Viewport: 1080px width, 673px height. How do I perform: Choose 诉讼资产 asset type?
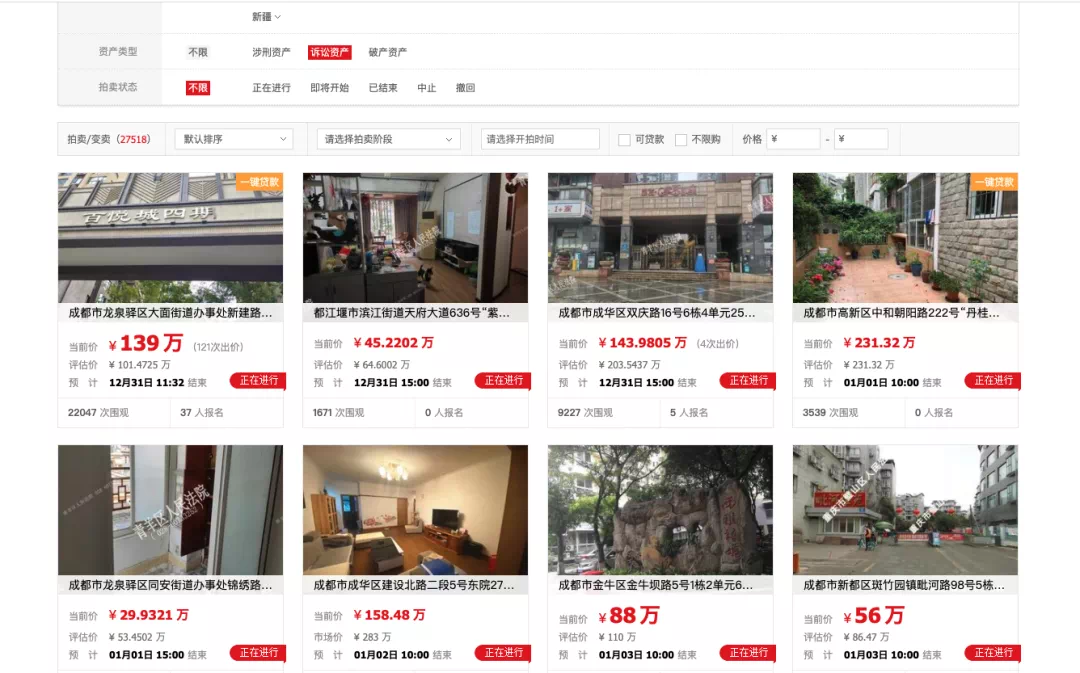(329, 52)
